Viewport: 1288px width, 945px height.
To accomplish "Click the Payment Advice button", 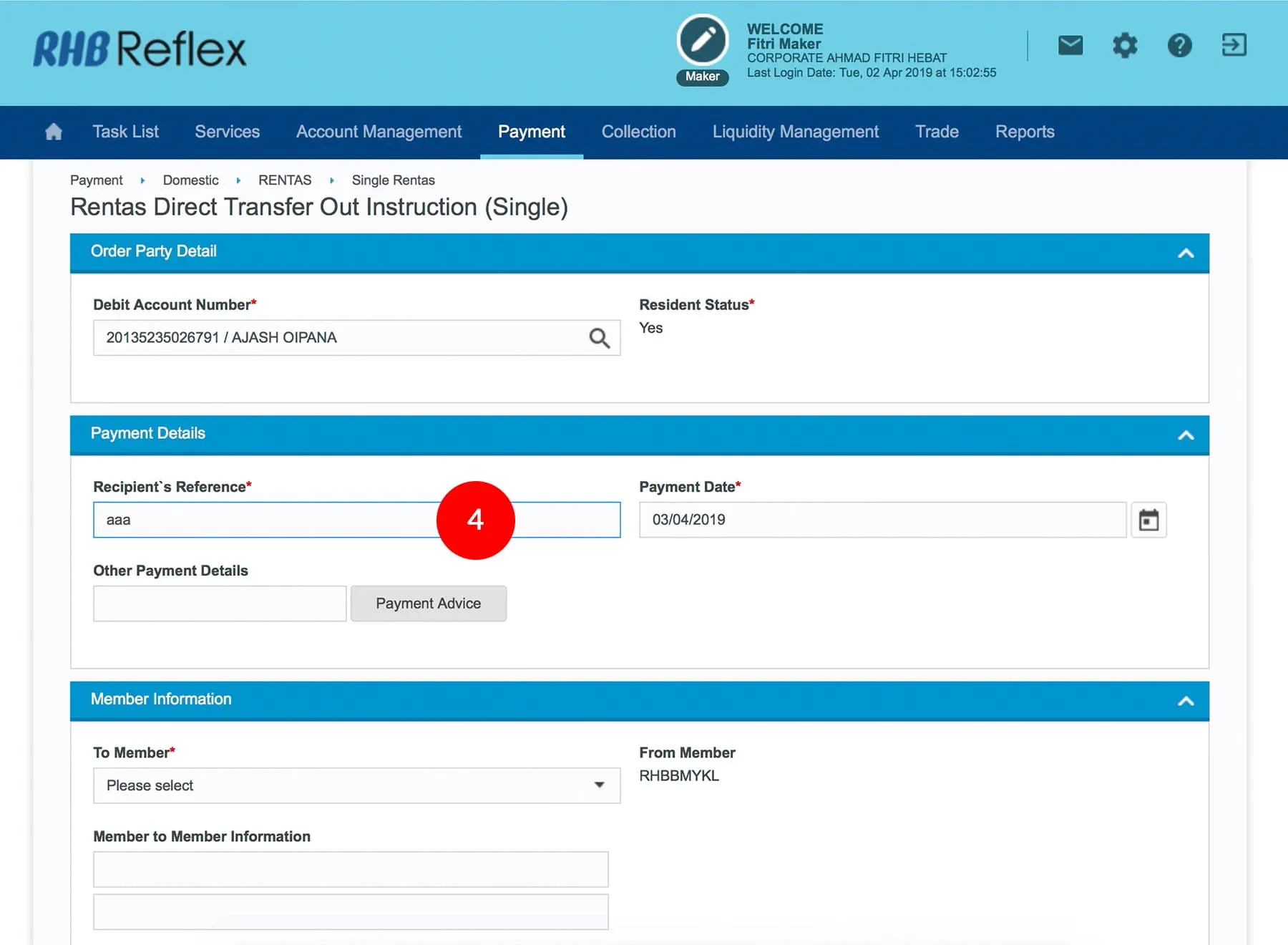I will pos(428,604).
